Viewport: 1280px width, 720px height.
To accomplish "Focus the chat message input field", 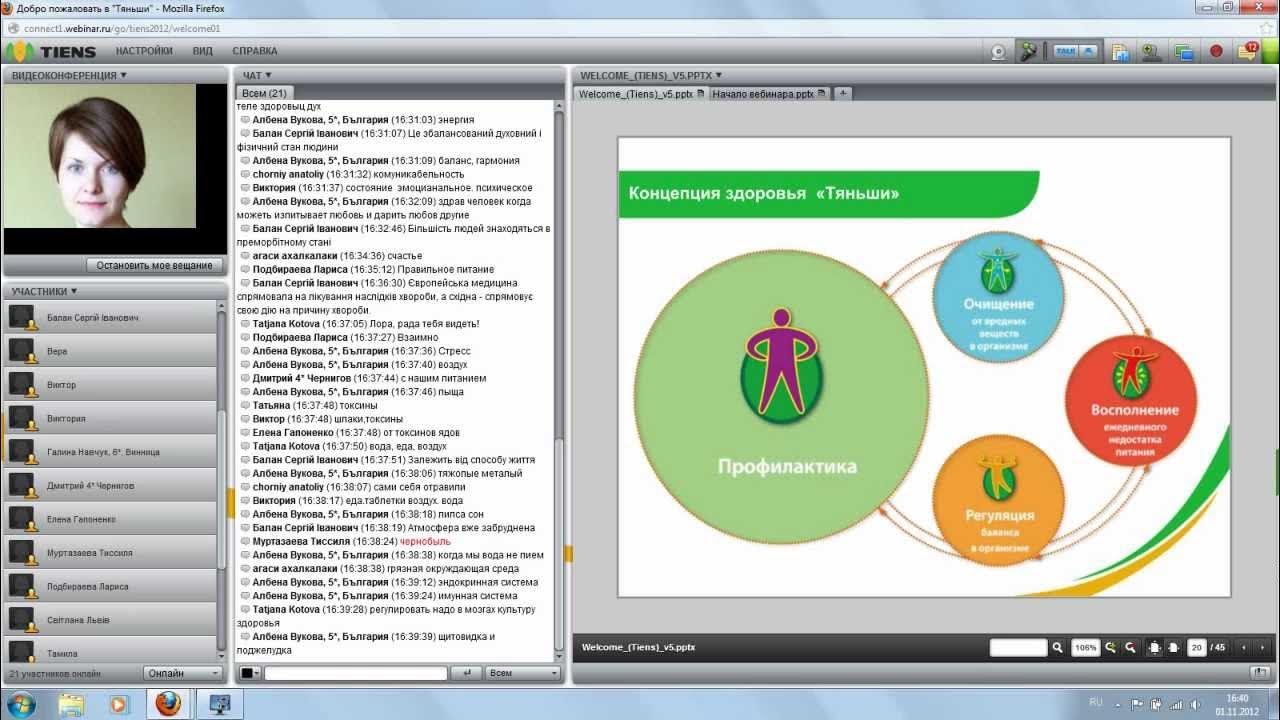I will point(356,673).
